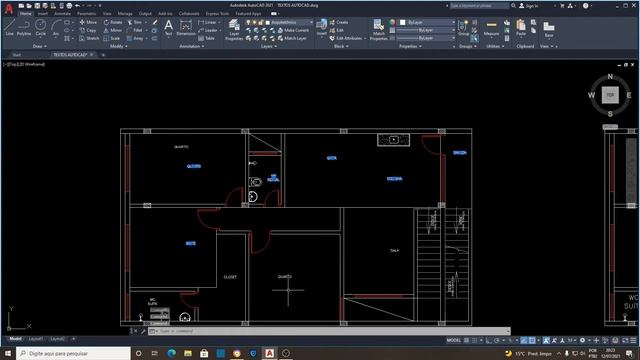The height and width of the screenshot is (360, 640).
Task: Open the Parametric ribbon tab
Action: click(x=87, y=13)
